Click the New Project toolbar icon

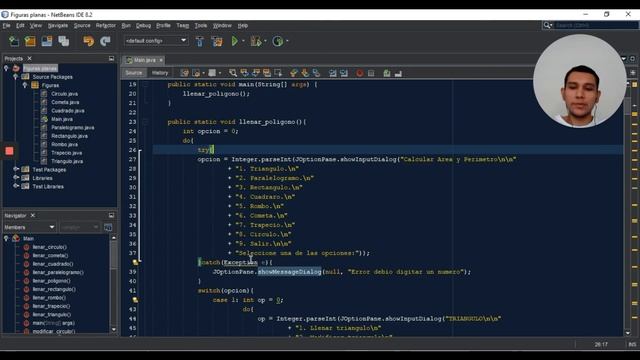tap(30, 41)
